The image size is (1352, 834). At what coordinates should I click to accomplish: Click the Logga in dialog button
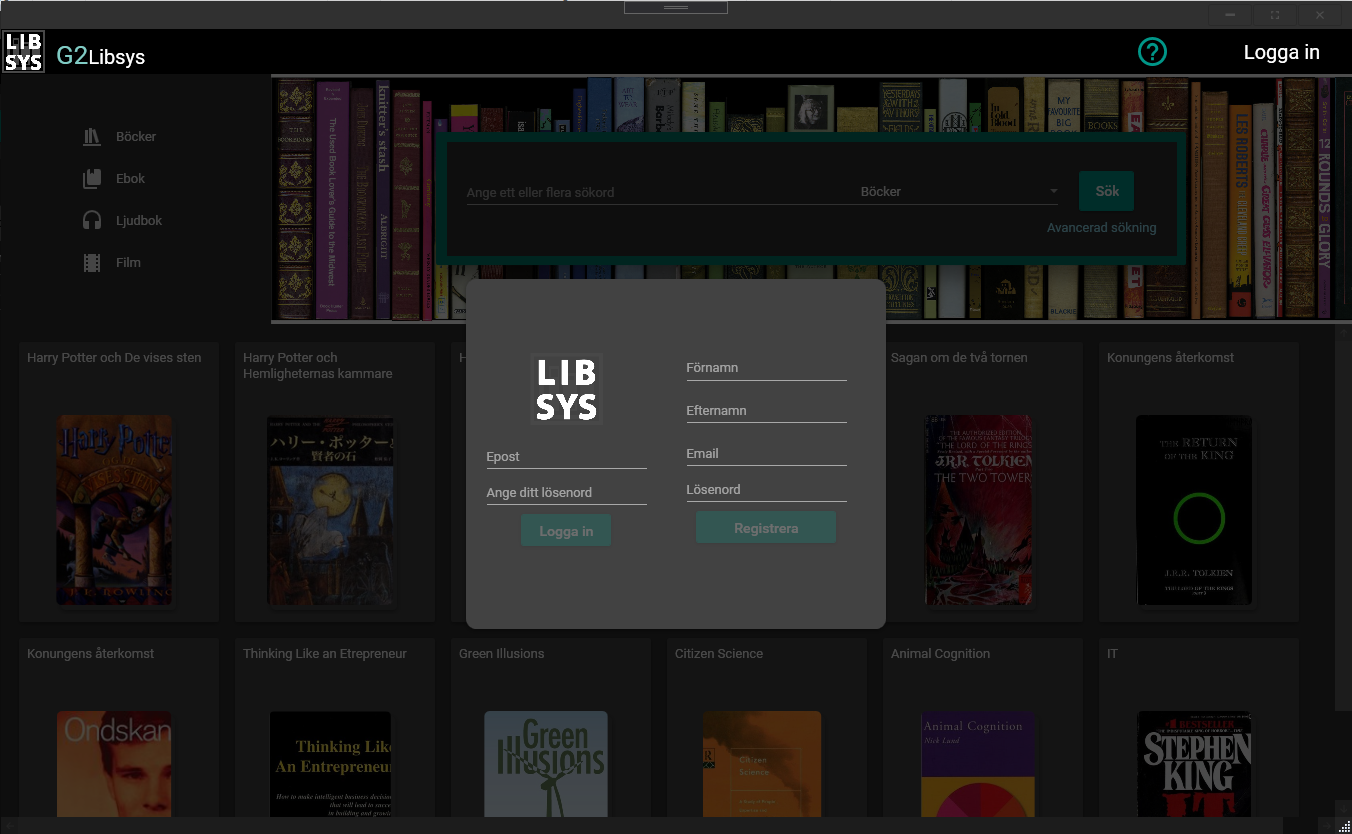[566, 531]
